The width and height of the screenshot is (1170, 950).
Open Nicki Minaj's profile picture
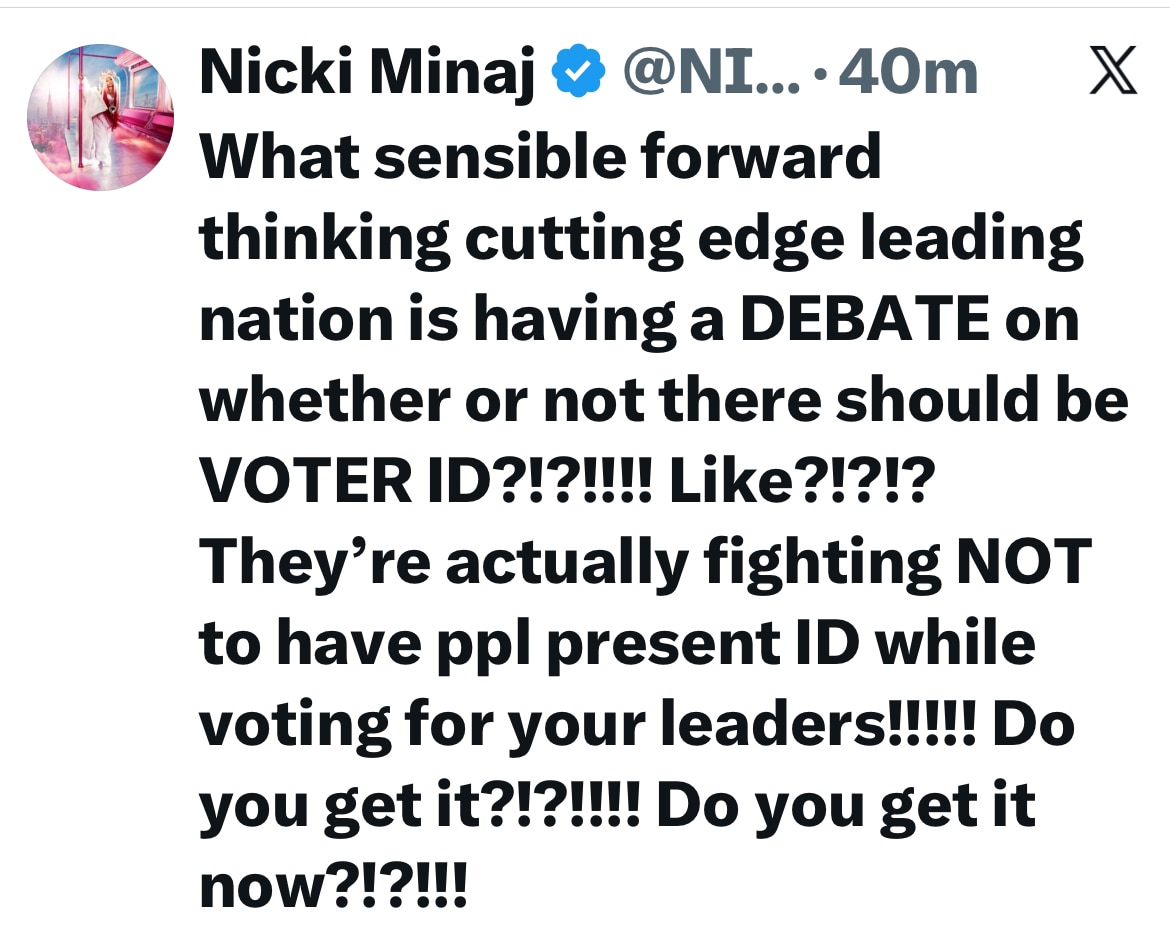pos(100,117)
